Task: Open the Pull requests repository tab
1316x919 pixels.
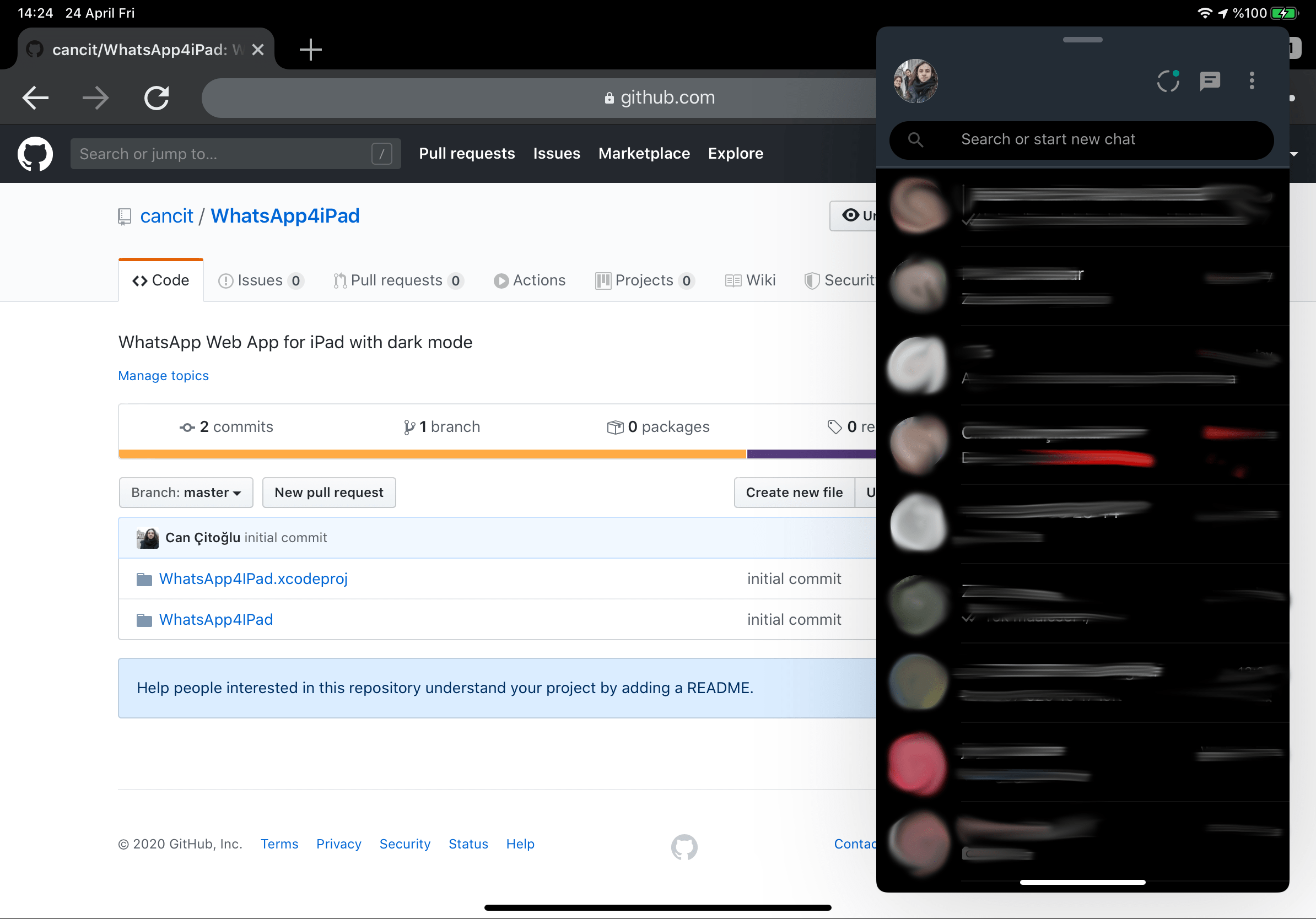Action: 398,280
